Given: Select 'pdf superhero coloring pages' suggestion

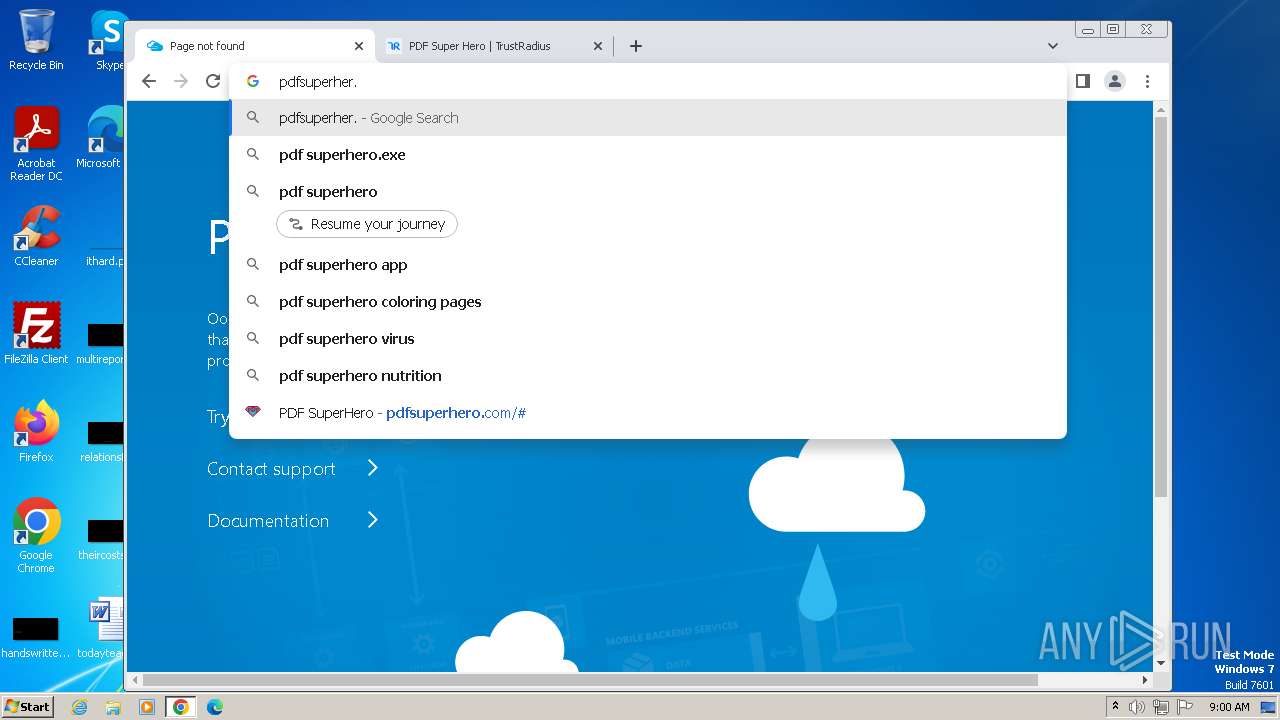Looking at the screenshot, I should point(648,302).
